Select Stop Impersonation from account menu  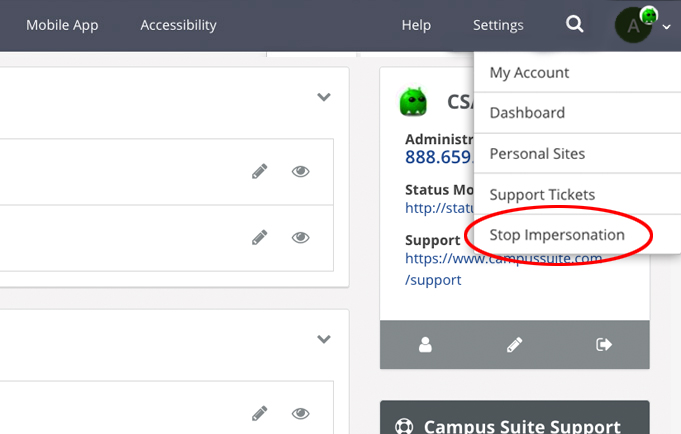coord(557,235)
